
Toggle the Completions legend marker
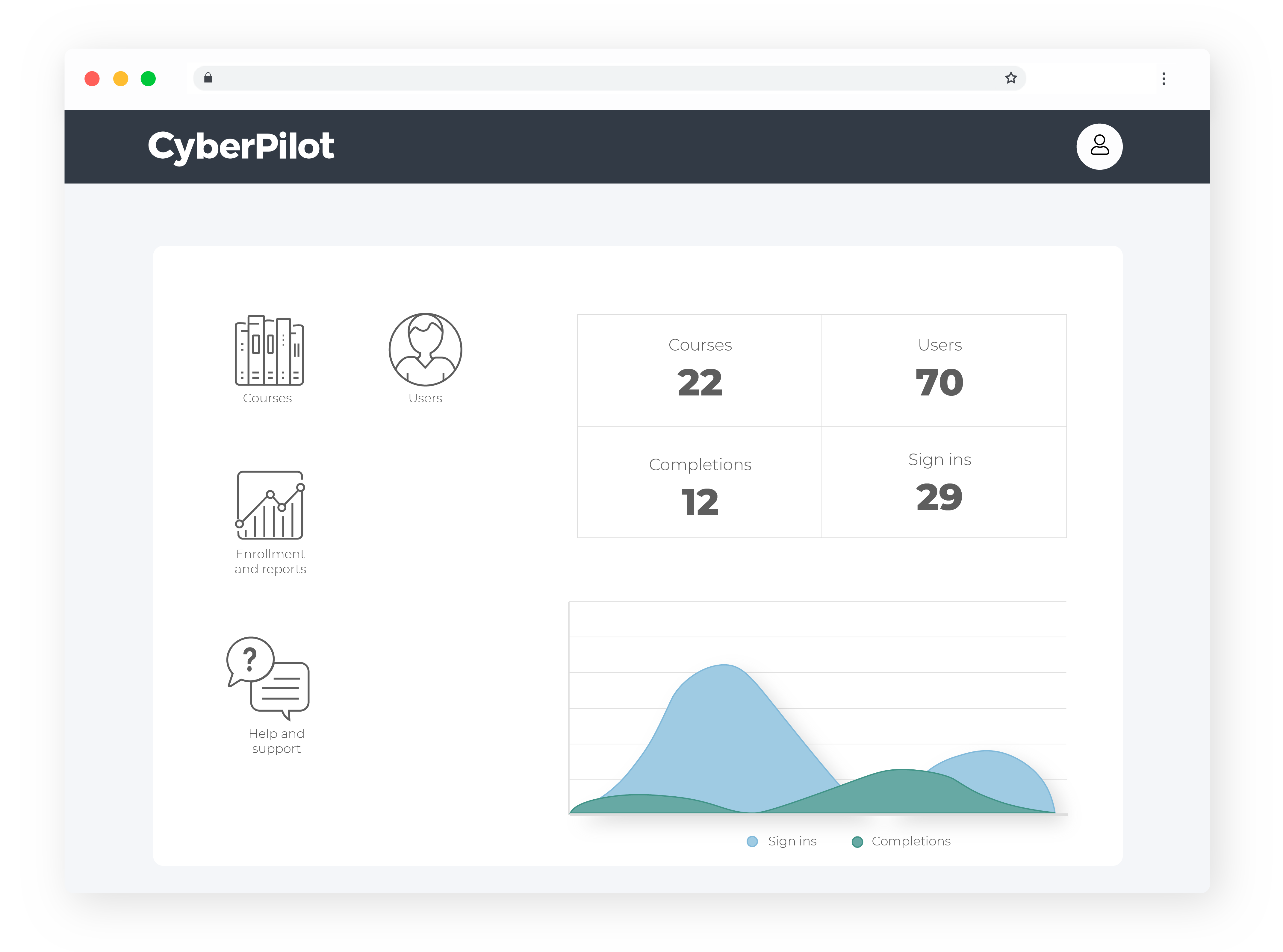(x=857, y=841)
